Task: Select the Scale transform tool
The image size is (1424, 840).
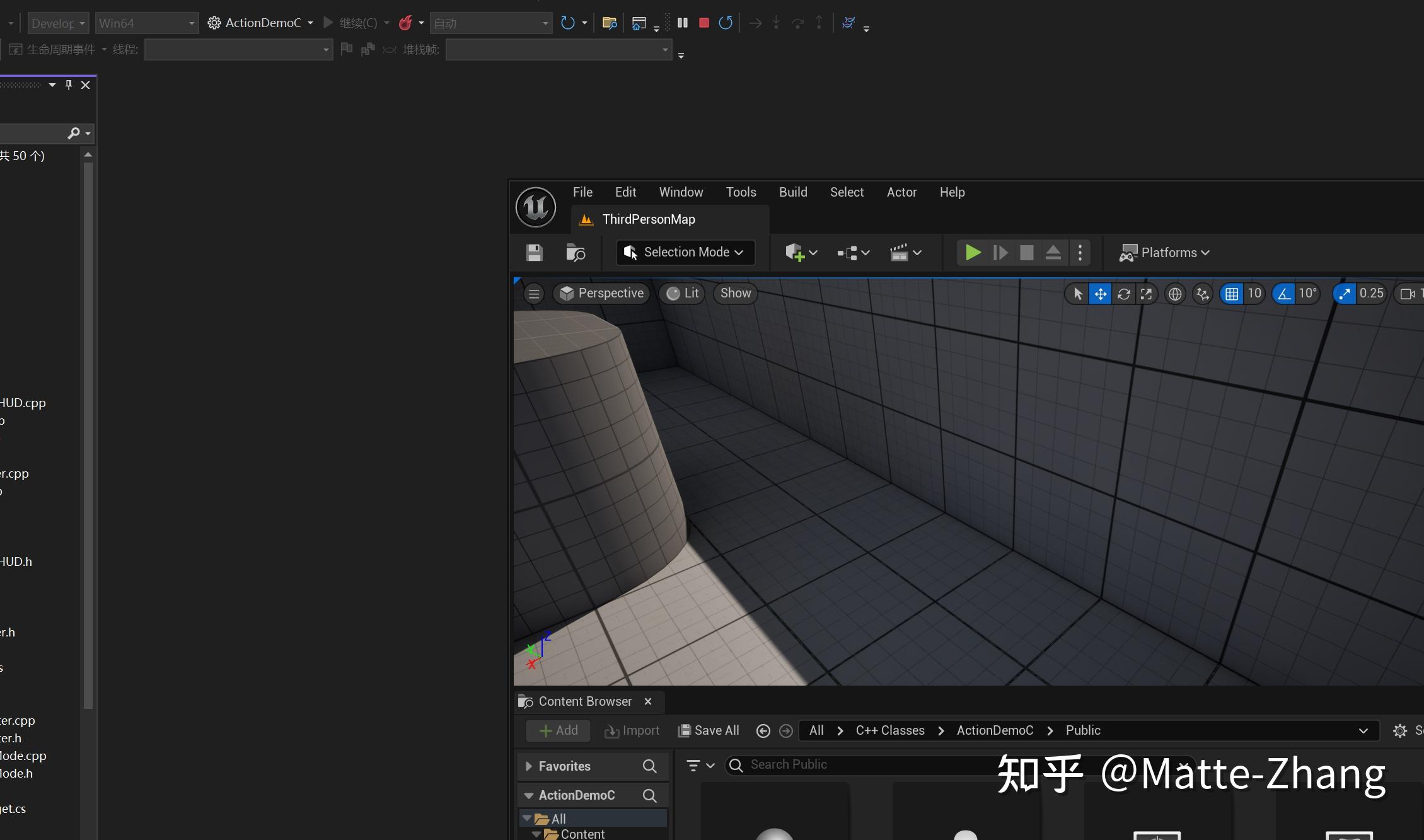Action: tap(1146, 294)
